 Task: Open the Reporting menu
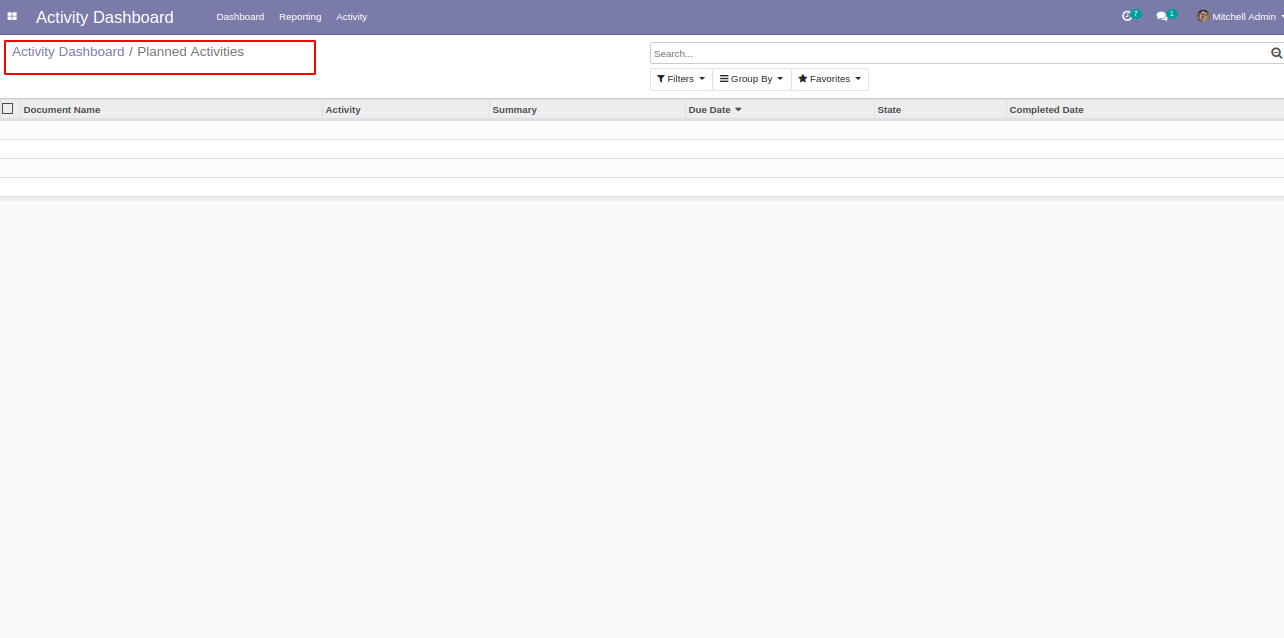[x=300, y=17]
